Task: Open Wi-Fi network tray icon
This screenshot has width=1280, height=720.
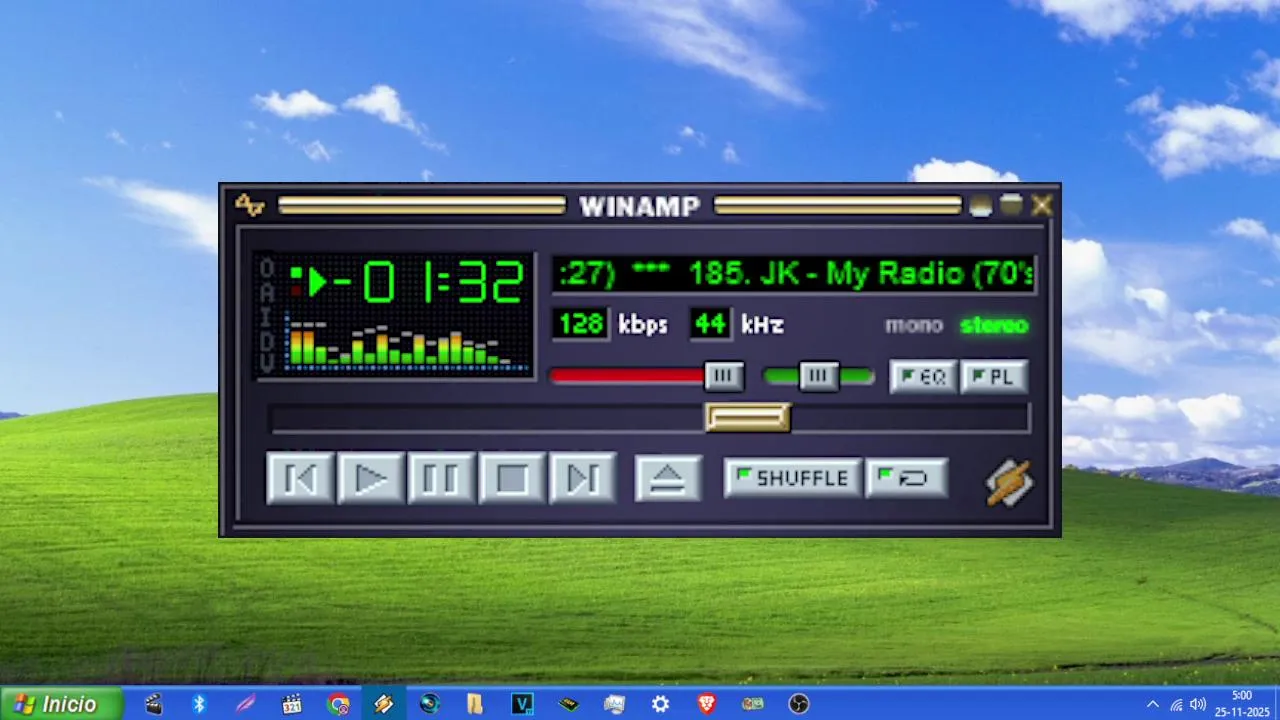Action: [1176, 704]
